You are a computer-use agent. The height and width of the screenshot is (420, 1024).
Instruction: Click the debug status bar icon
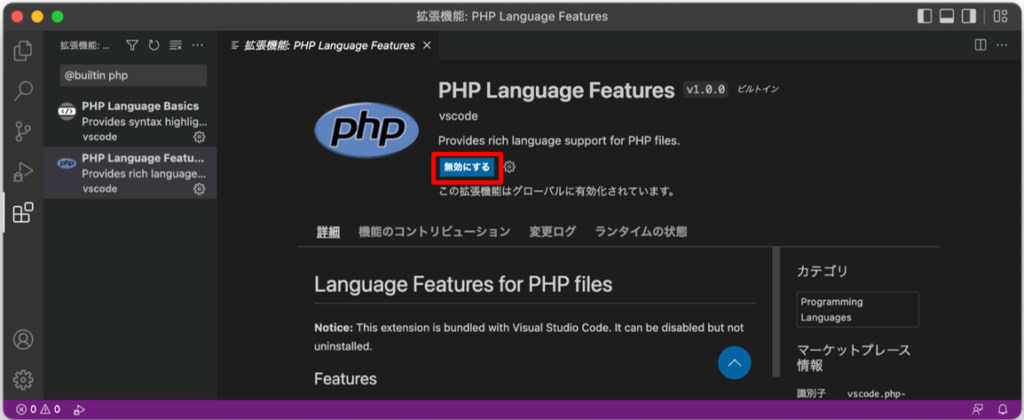[79, 410]
